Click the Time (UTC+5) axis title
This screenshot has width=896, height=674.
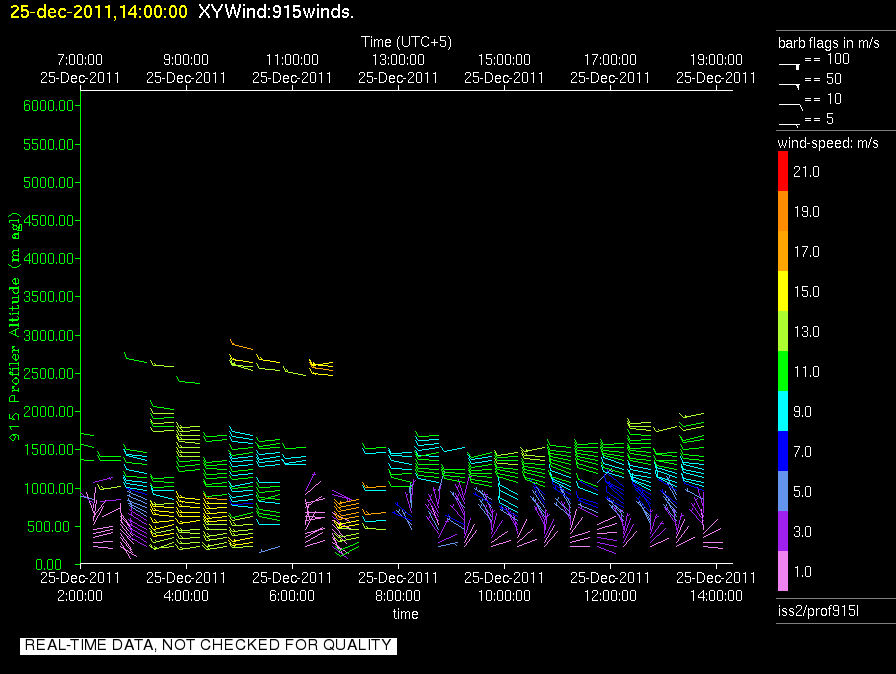pos(406,42)
